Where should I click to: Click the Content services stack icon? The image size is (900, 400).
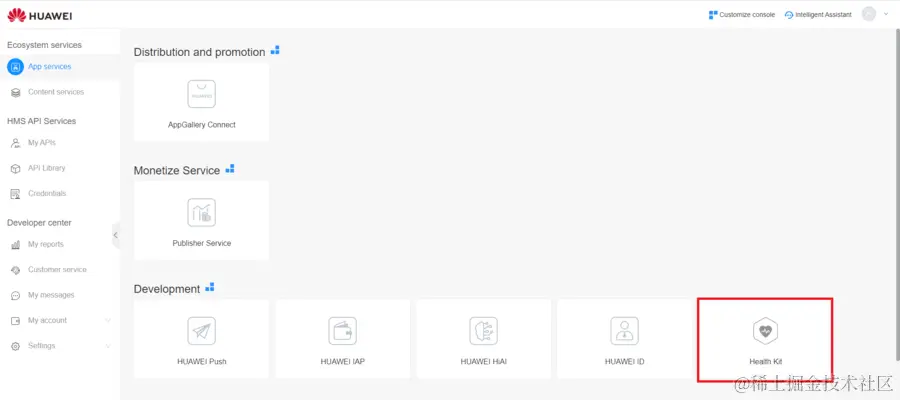(x=15, y=92)
